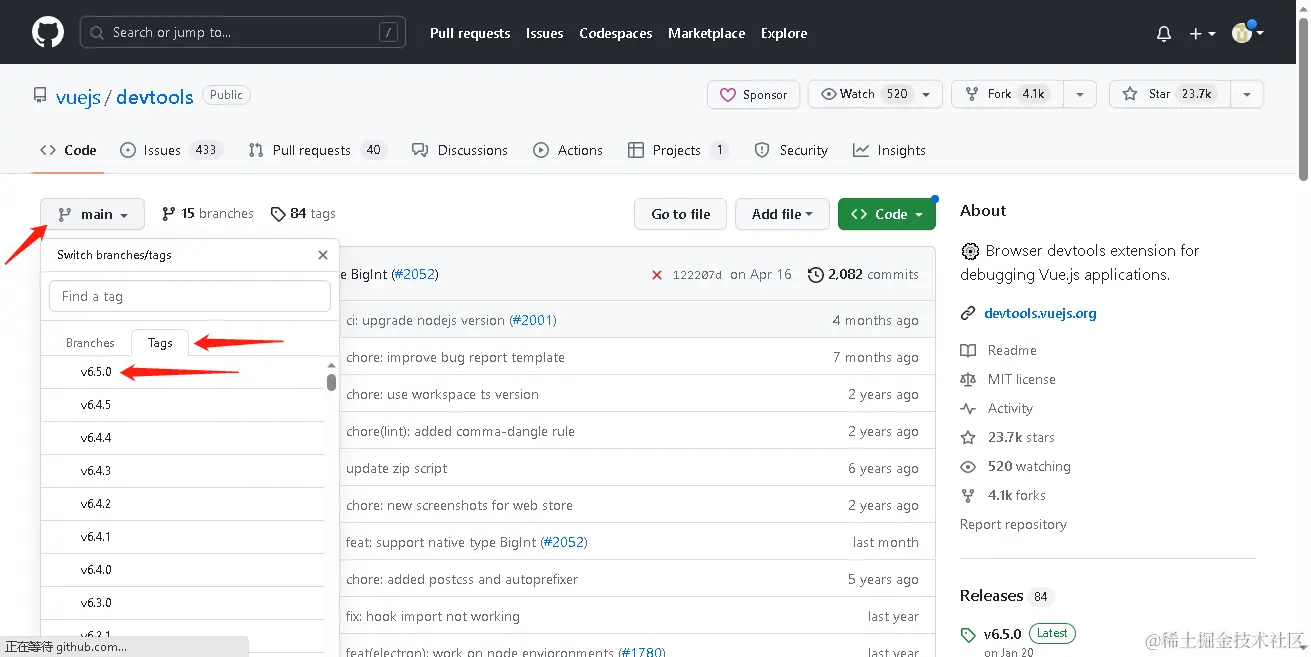Select tag v6.4.0
The height and width of the screenshot is (657, 1311).
(183, 570)
